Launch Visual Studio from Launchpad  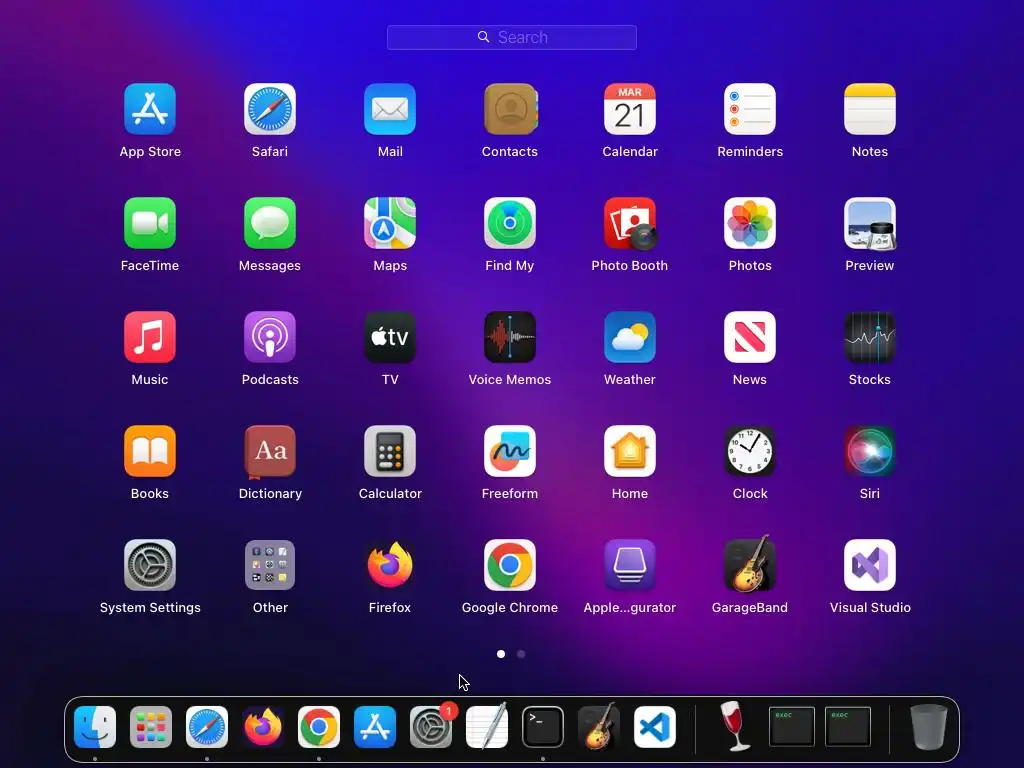[870, 565]
